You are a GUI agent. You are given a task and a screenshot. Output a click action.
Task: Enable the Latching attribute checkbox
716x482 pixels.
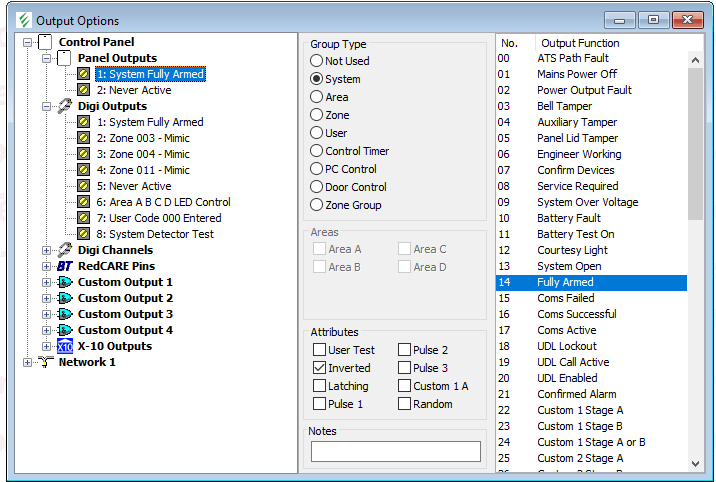click(320, 386)
